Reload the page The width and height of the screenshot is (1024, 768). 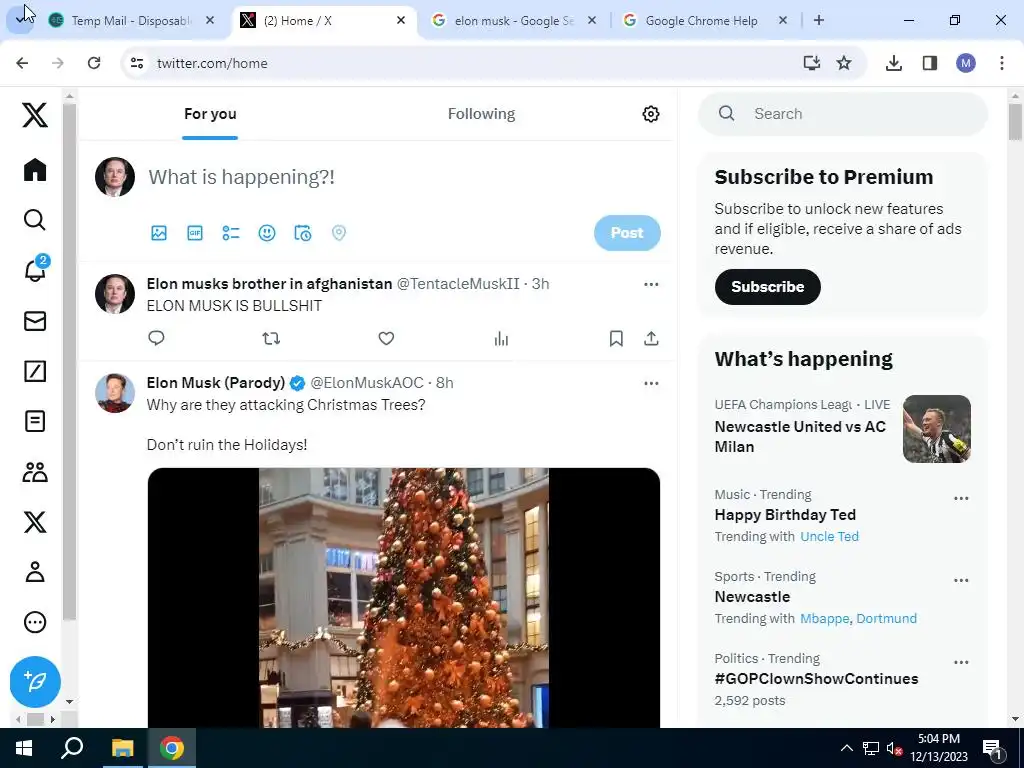tap(93, 63)
